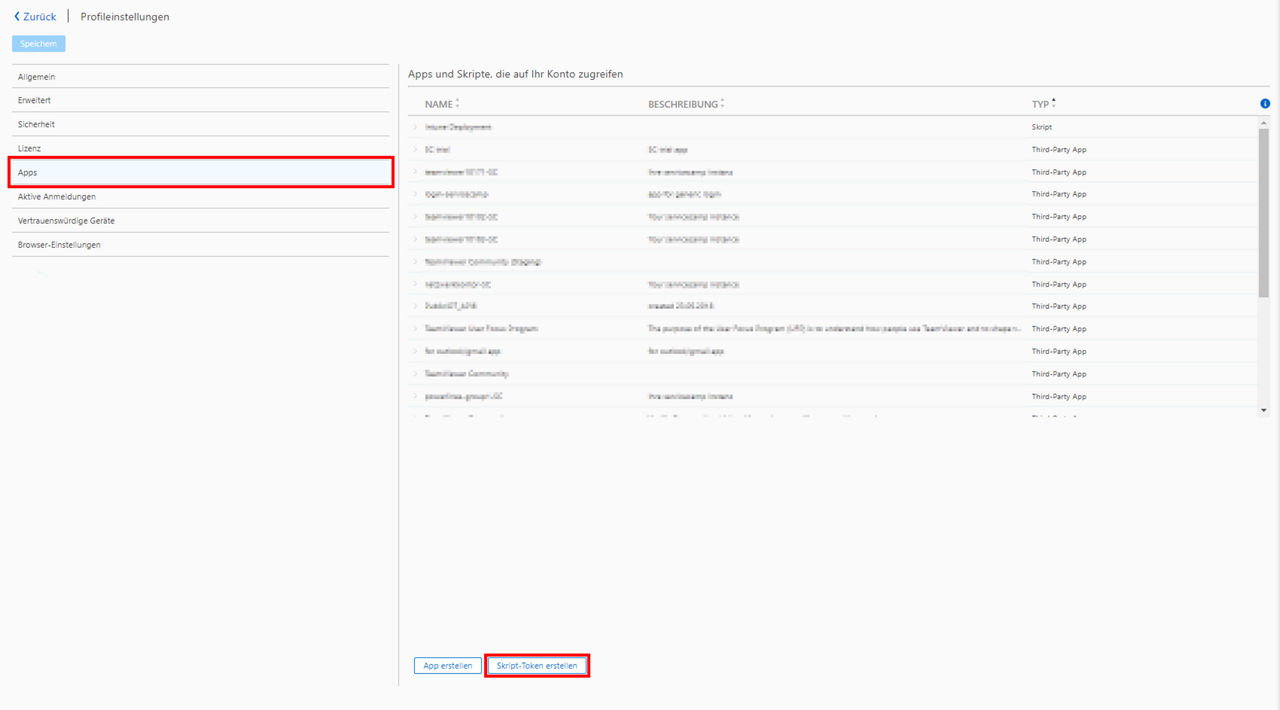Click the 'app for generic login' description
This screenshot has height=710, width=1280.
coord(684,194)
